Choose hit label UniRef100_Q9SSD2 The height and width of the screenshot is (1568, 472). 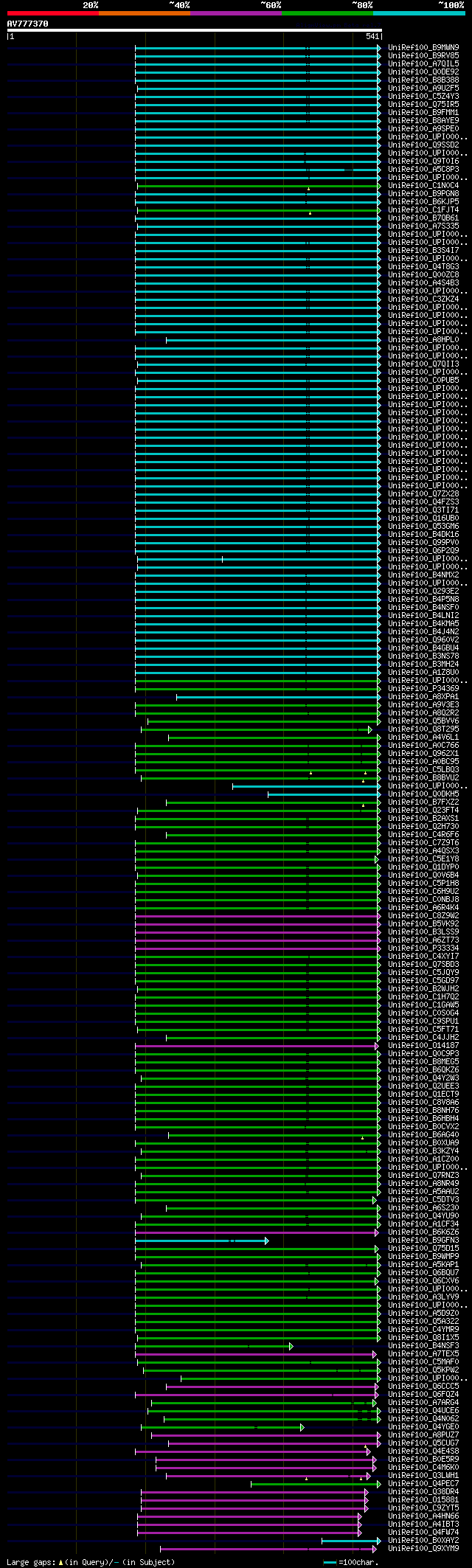click(423, 145)
